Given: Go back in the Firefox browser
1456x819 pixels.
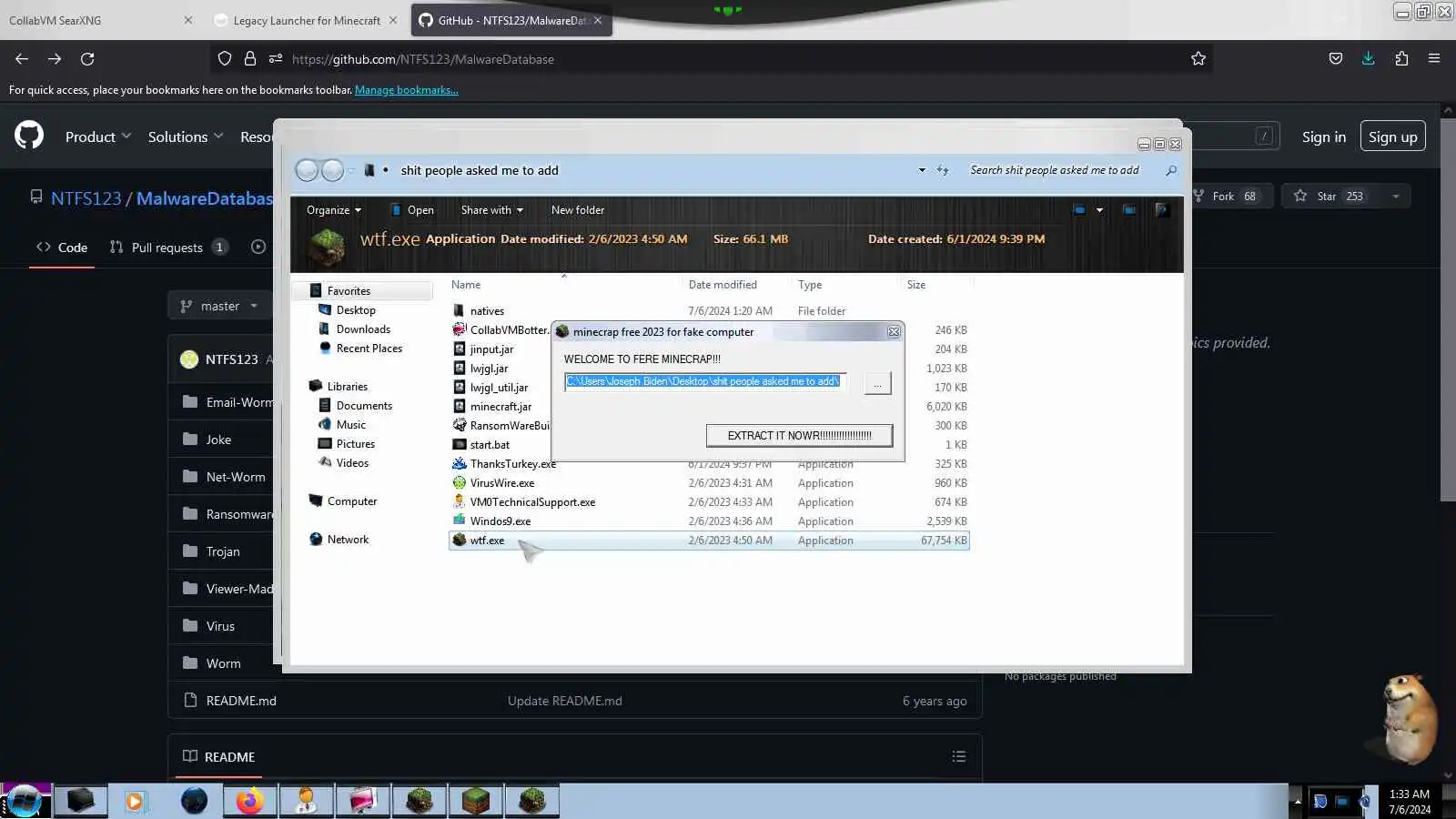Looking at the screenshot, I should pyautogui.click(x=22, y=59).
